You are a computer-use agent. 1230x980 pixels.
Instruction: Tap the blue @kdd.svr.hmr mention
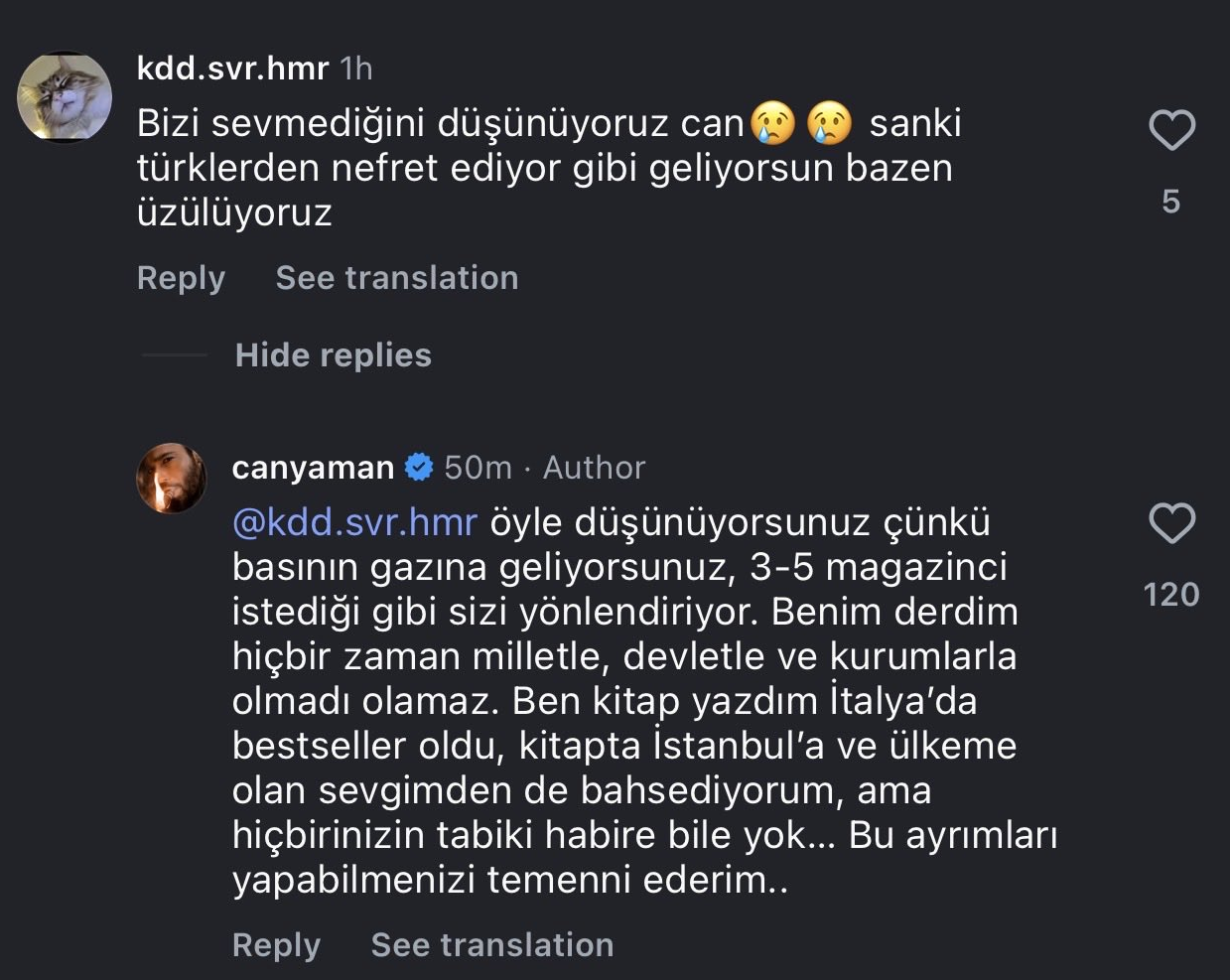354,522
